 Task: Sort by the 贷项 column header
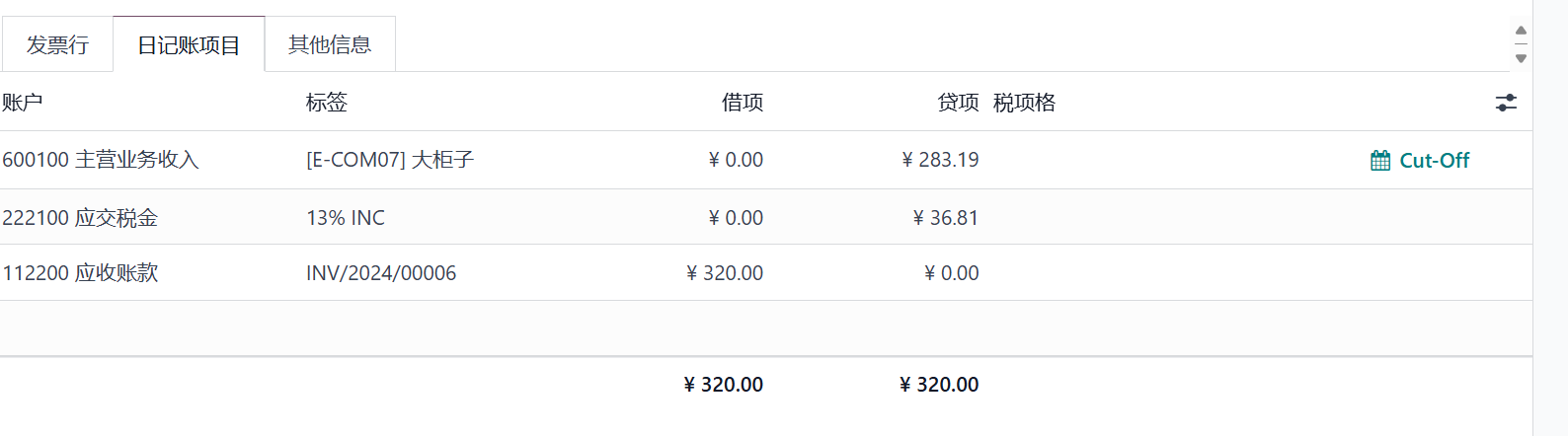(x=958, y=103)
